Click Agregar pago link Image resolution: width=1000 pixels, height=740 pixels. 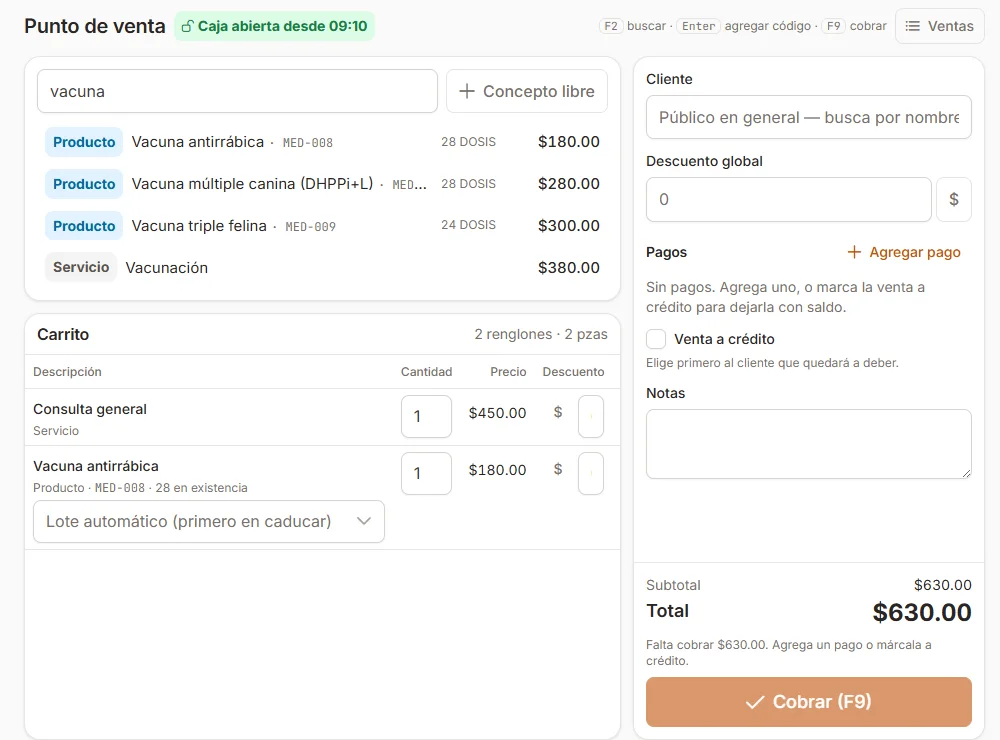(904, 252)
